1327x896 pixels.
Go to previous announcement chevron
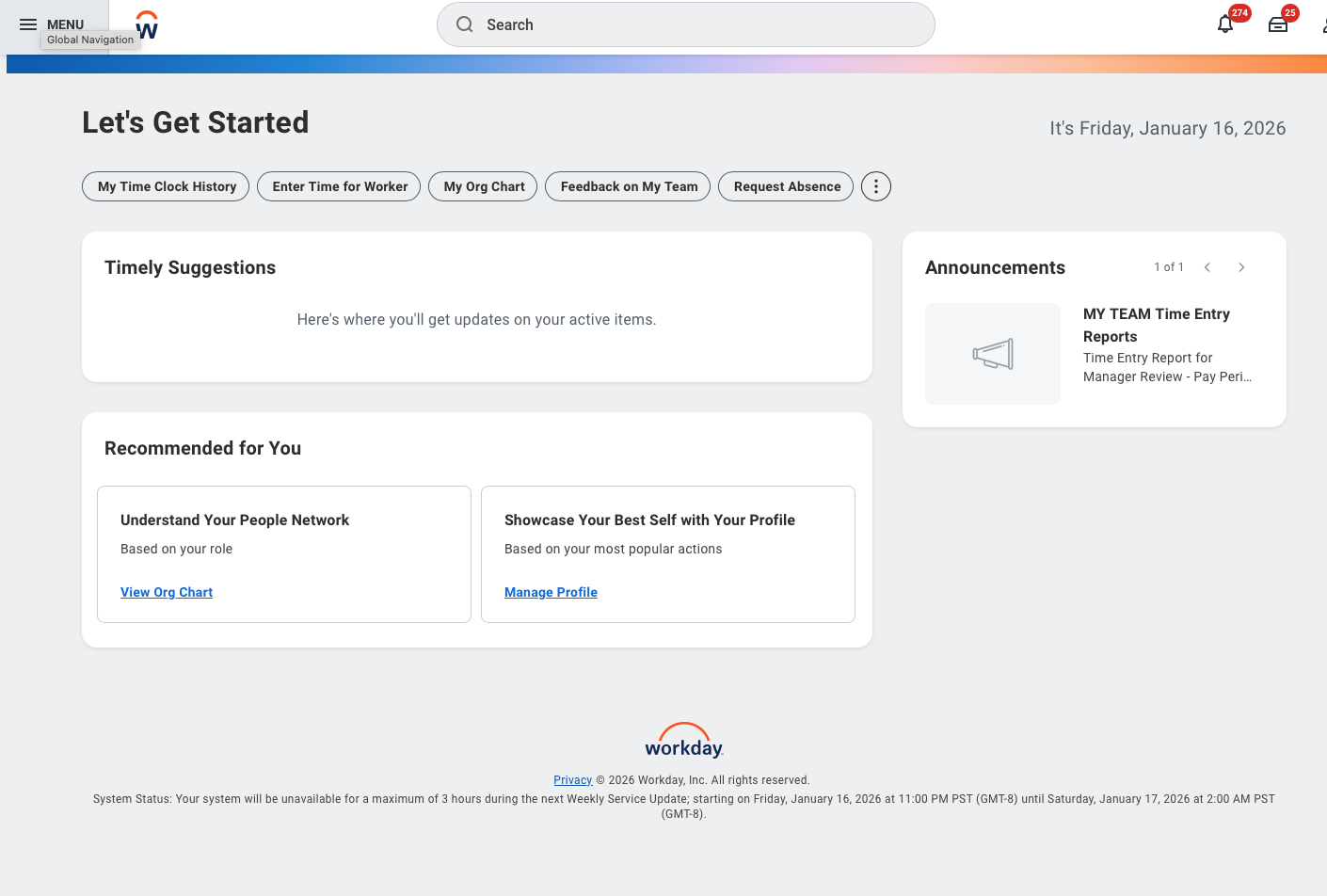click(x=1207, y=267)
